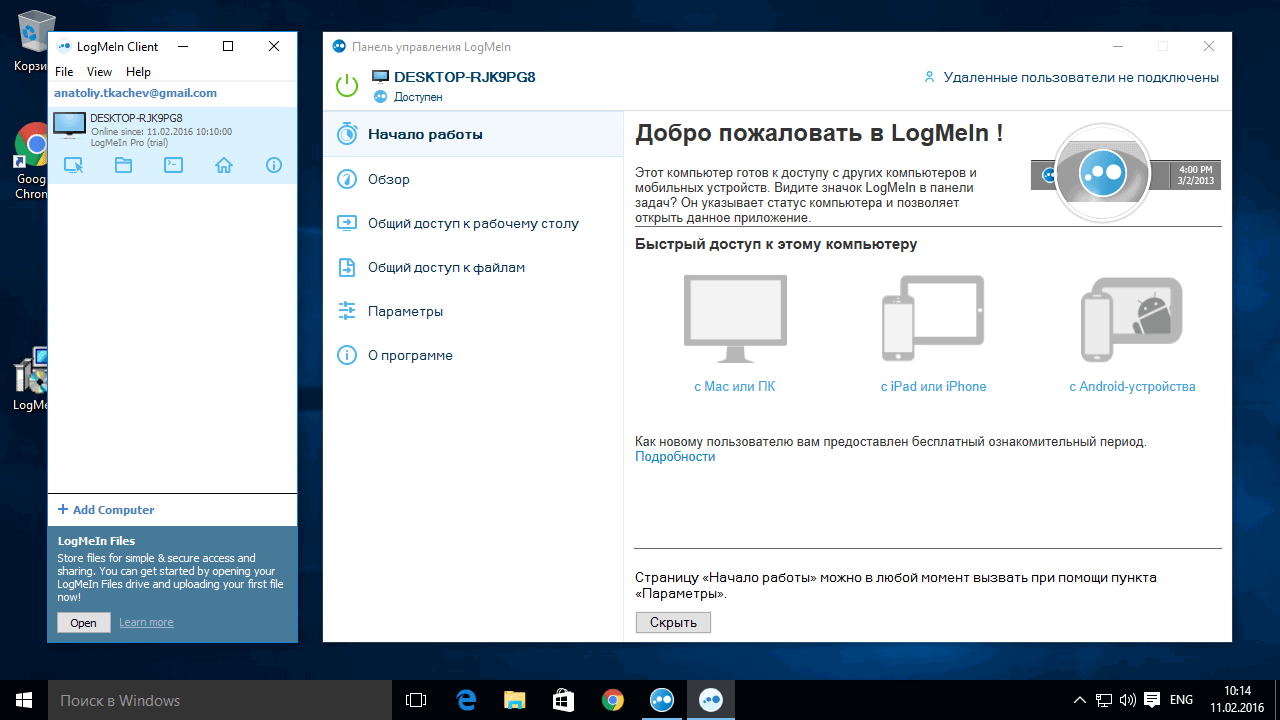Screen dimensions: 1280x720
Task: Open the File Manager folder icon in LogMeIn Client
Action: [x=123, y=165]
